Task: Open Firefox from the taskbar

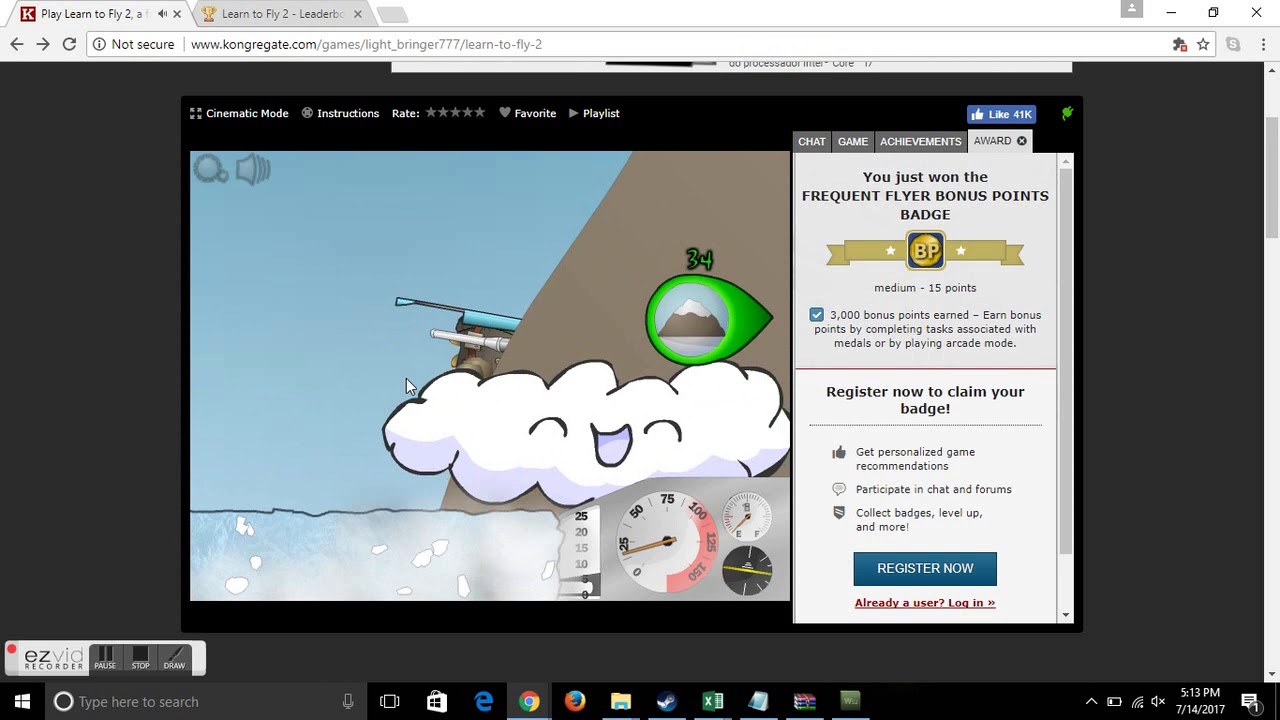Action: click(x=574, y=701)
